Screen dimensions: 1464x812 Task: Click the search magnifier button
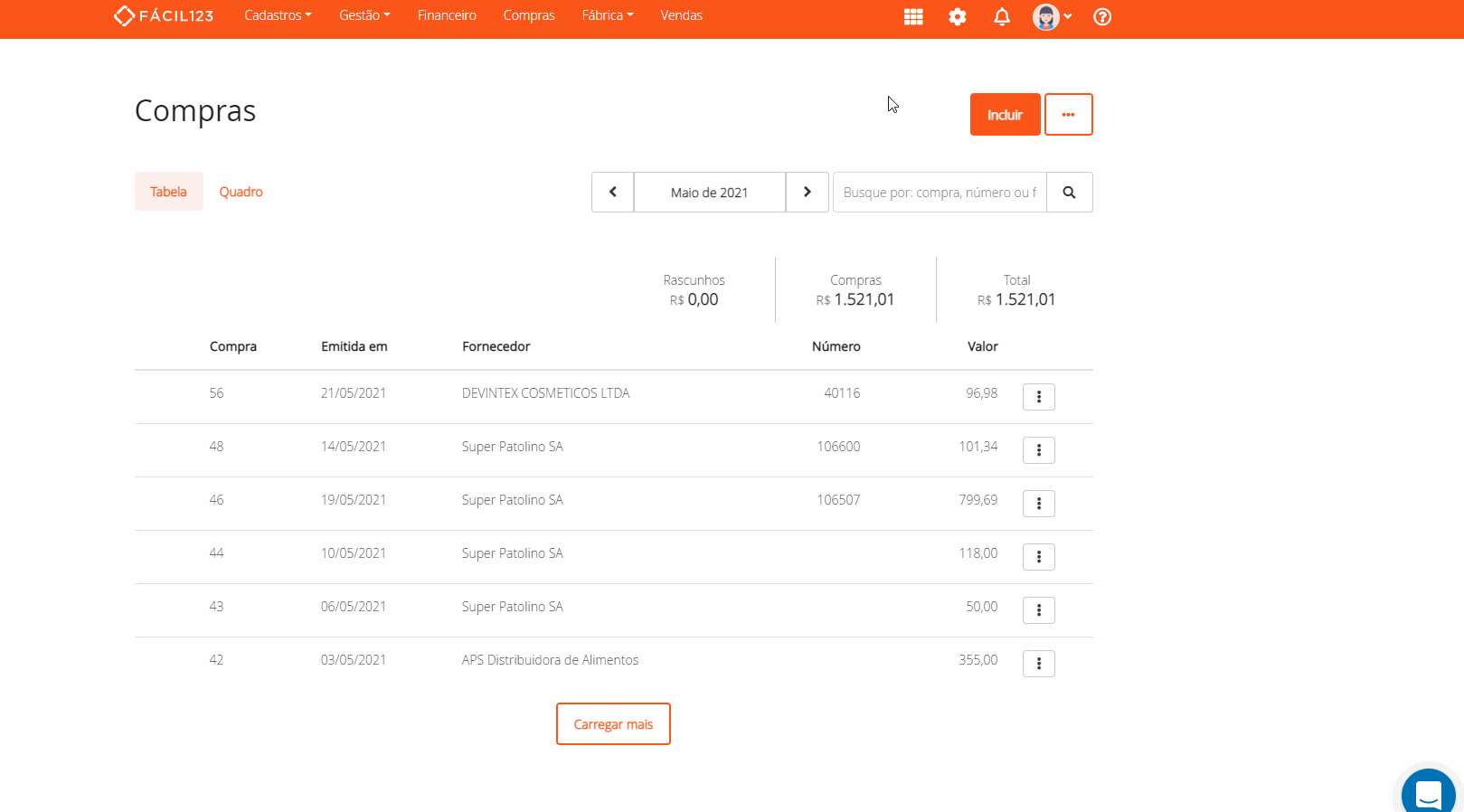[1069, 193]
